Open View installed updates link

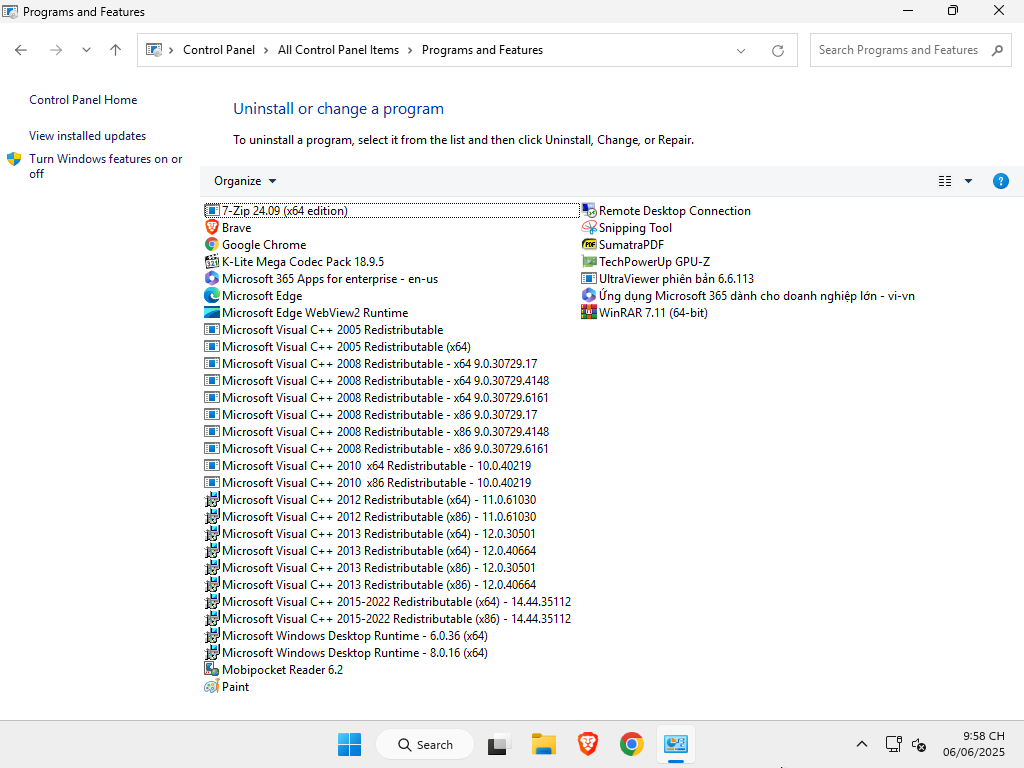pos(87,136)
